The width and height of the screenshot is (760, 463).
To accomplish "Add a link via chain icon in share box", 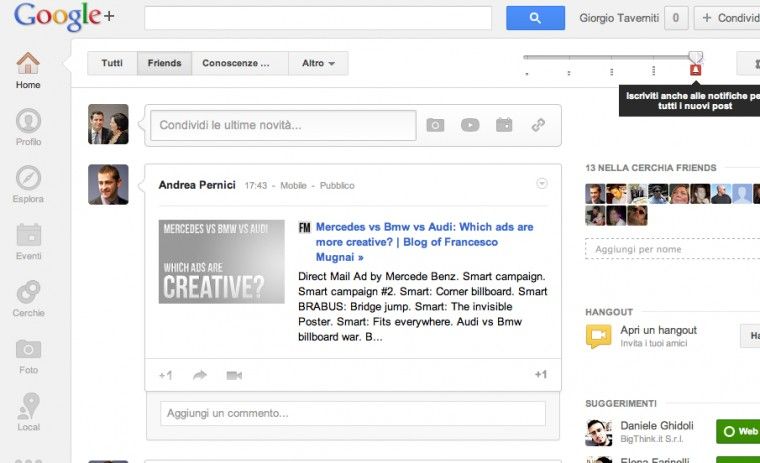I will coord(538,125).
